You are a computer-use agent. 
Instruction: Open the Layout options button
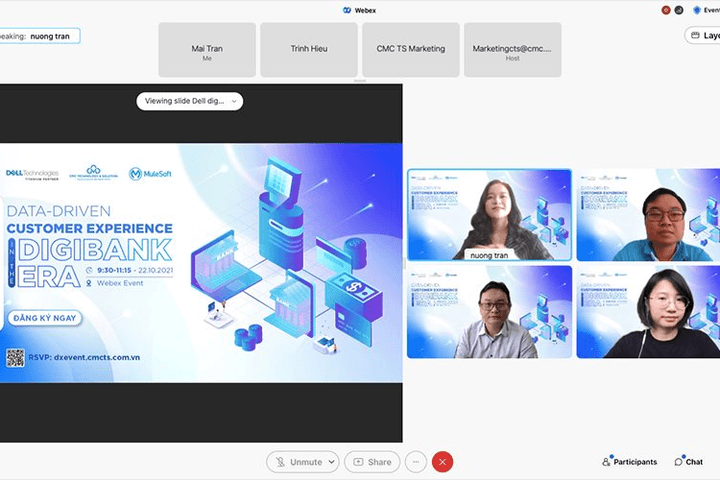[703, 35]
